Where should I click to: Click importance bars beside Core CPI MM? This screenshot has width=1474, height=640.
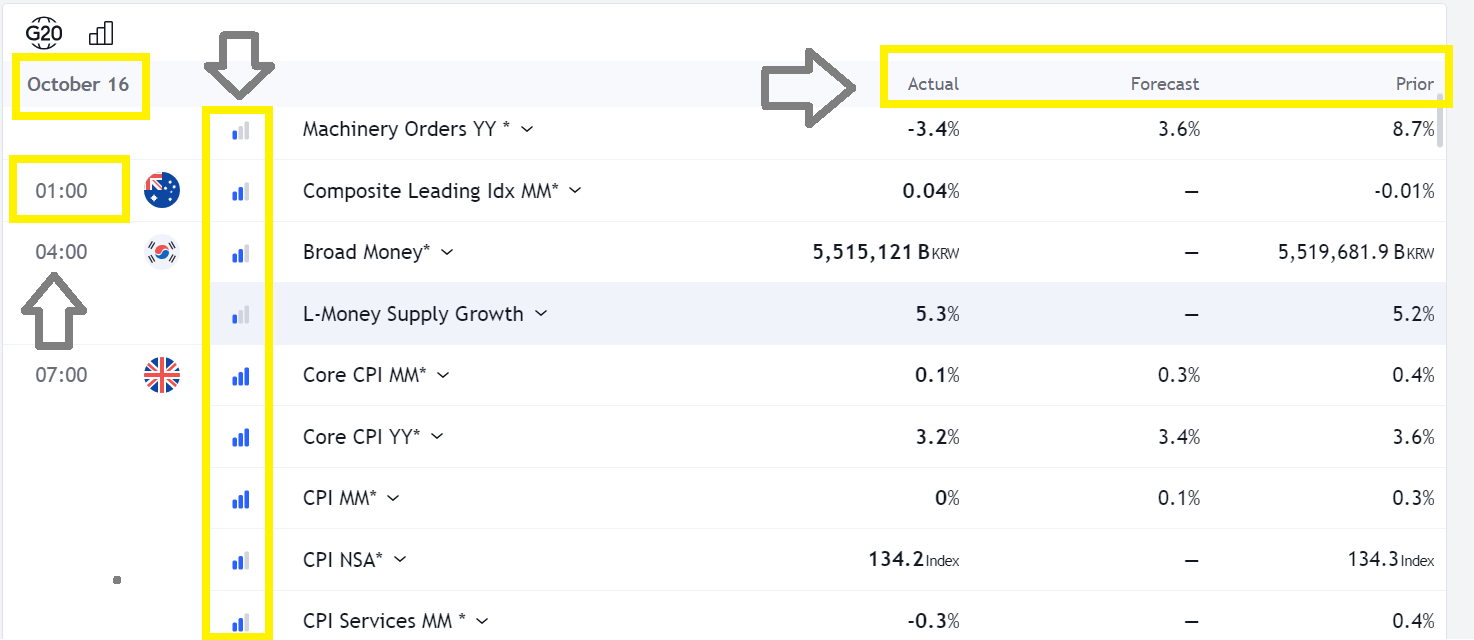coord(240,376)
